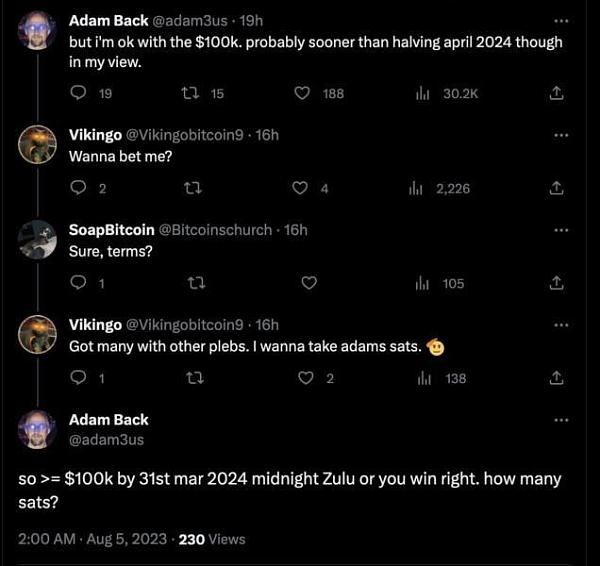Share the 'Wanna bet me?' tweet
The width and height of the screenshot is (600, 566).
[x=557, y=188]
